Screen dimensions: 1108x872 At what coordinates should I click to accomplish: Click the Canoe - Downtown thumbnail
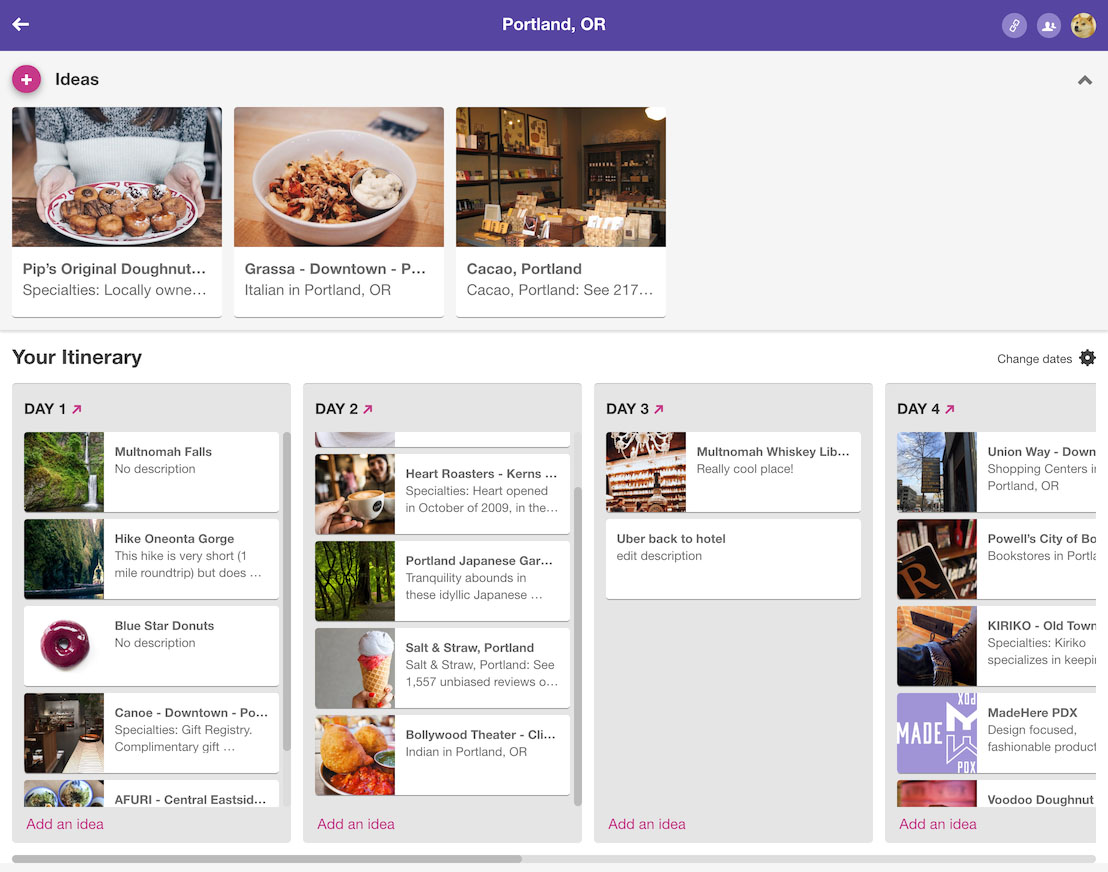64,733
